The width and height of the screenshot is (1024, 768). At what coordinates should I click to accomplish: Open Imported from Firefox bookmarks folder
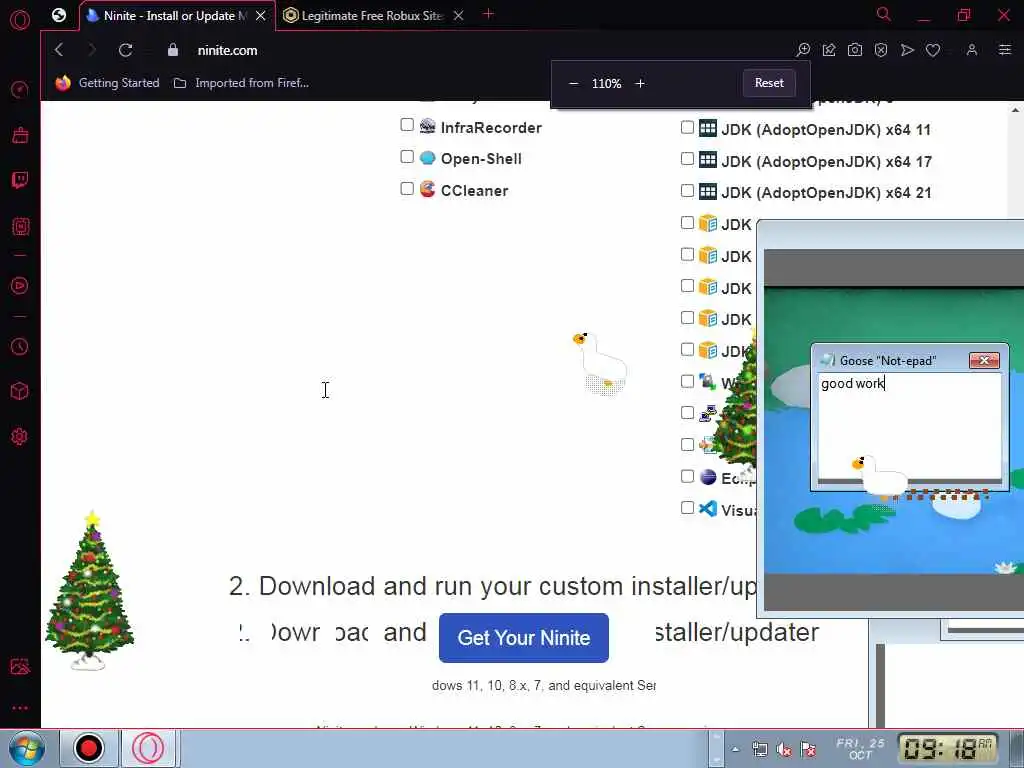coord(242,83)
